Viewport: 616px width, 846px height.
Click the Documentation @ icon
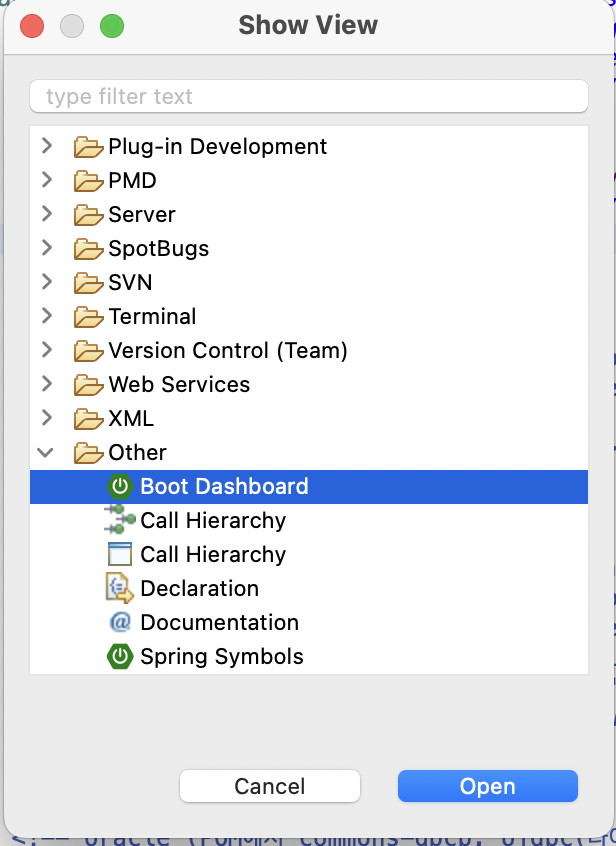[x=120, y=622]
